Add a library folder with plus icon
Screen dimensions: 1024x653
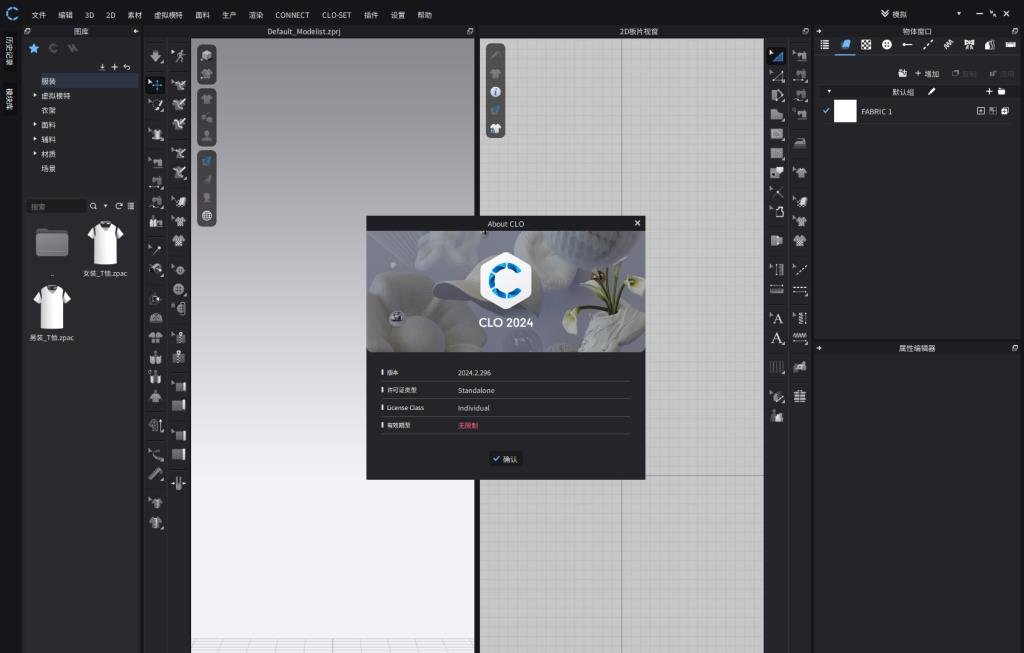pos(115,67)
